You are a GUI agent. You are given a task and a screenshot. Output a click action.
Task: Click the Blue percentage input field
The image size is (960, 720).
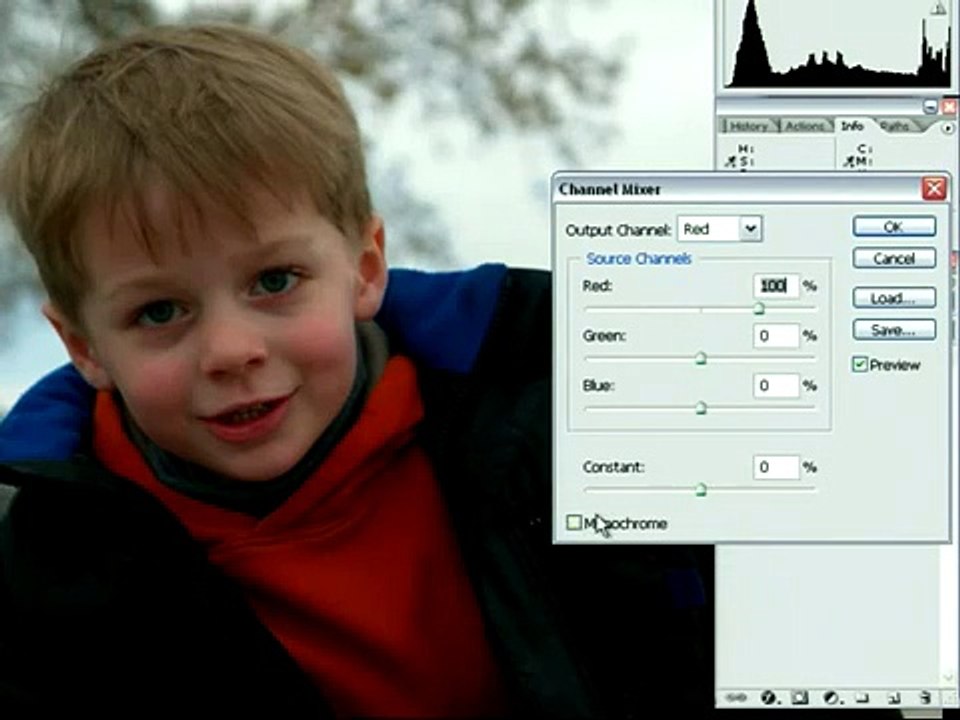pyautogui.click(x=776, y=385)
